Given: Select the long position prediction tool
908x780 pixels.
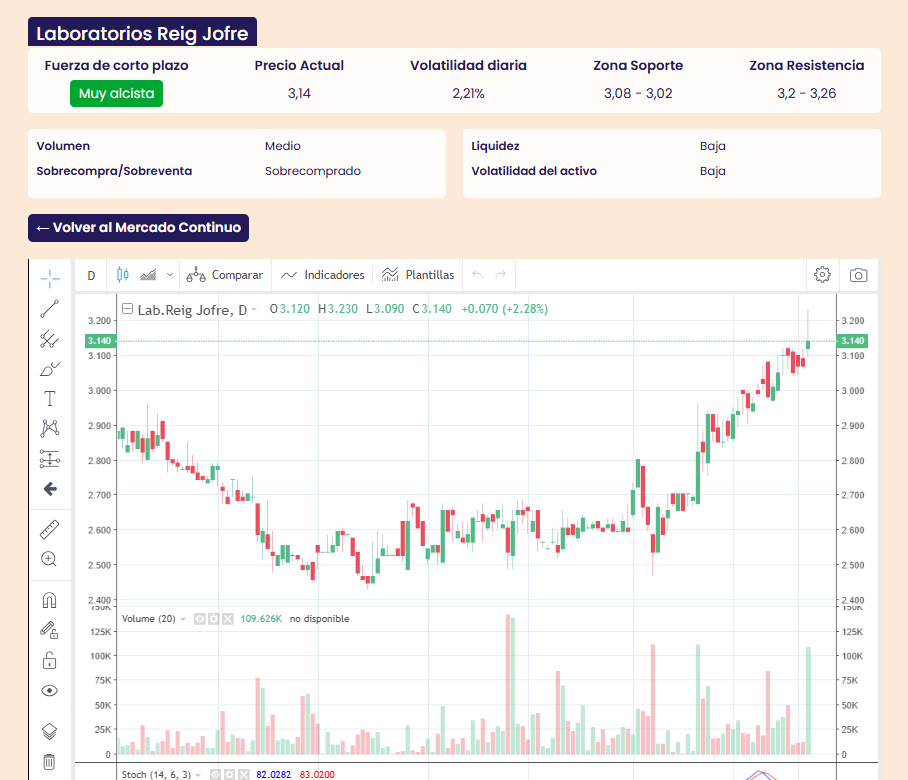Looking at the screenshot, I should click(50, 459).
